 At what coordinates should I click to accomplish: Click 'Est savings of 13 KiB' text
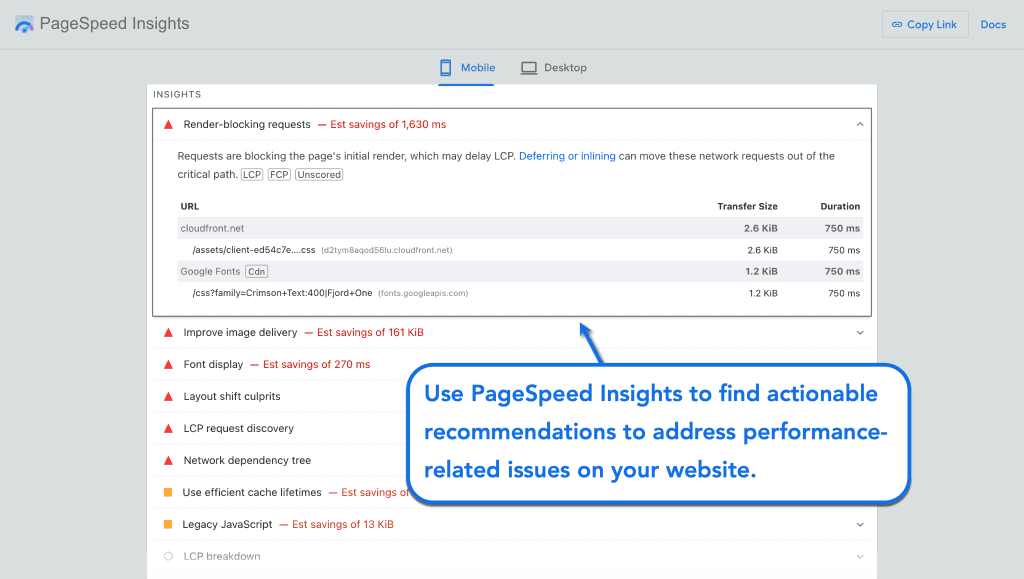tap(343, 525)
